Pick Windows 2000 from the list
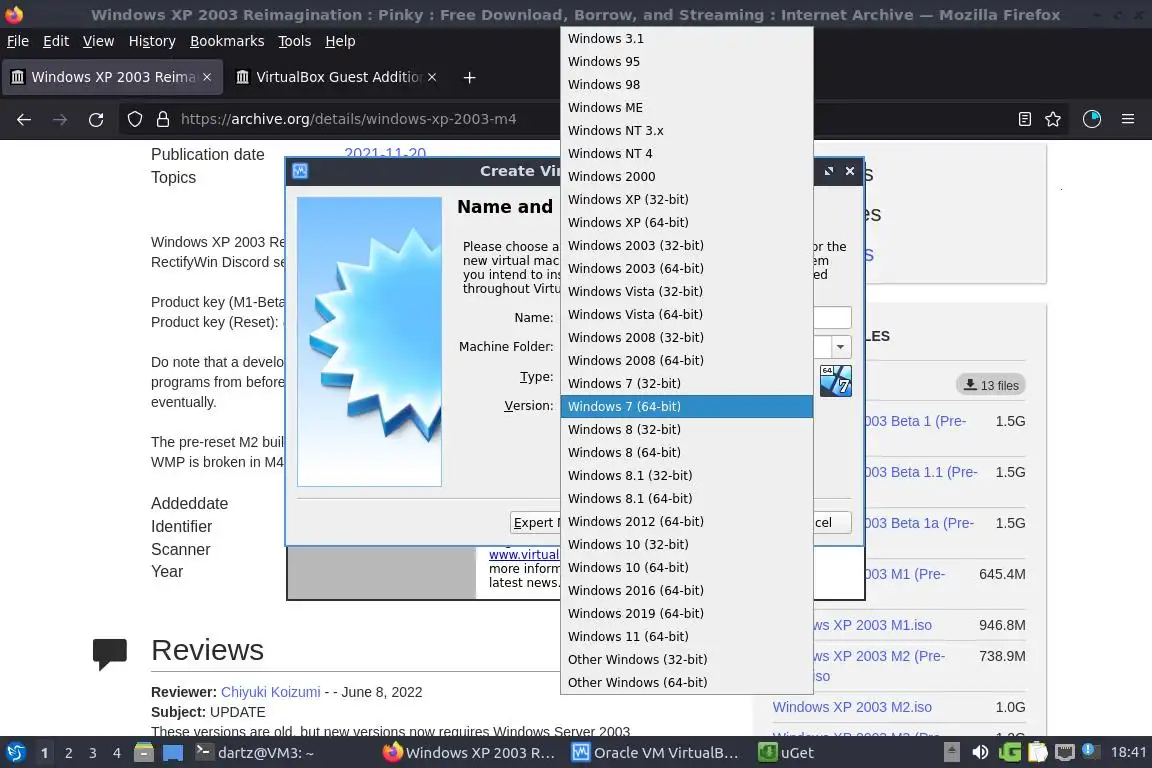The image size is (1152, 768). pos(686,176)
